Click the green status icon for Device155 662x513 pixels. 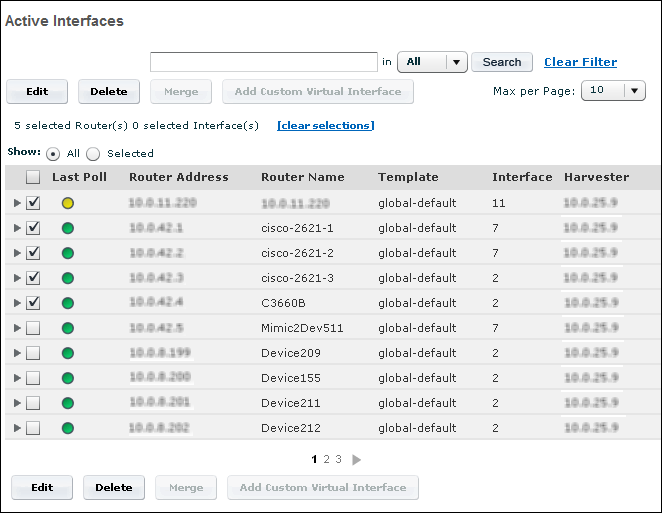[x=68, y=378]
